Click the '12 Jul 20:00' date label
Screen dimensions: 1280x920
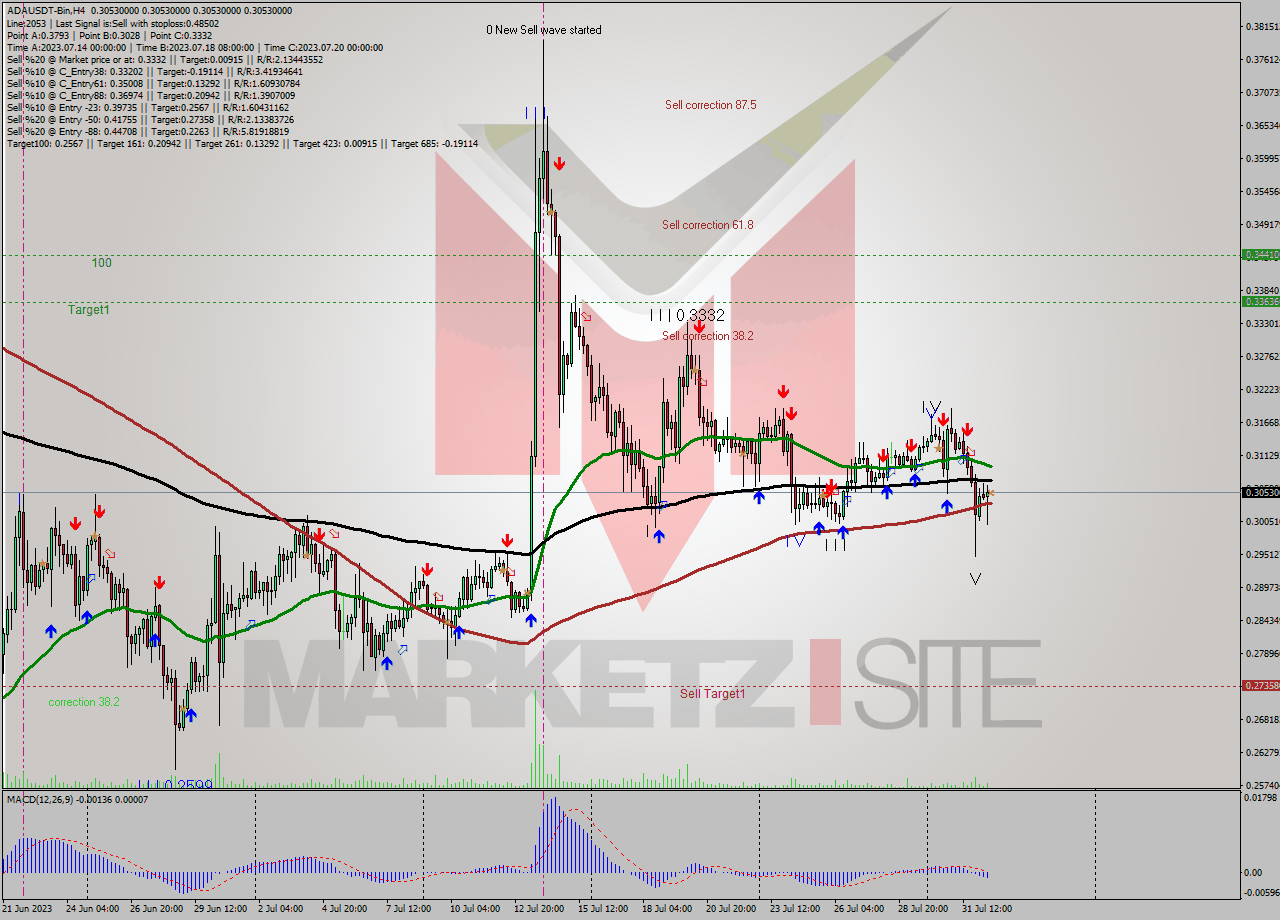(x=541, y=909)
